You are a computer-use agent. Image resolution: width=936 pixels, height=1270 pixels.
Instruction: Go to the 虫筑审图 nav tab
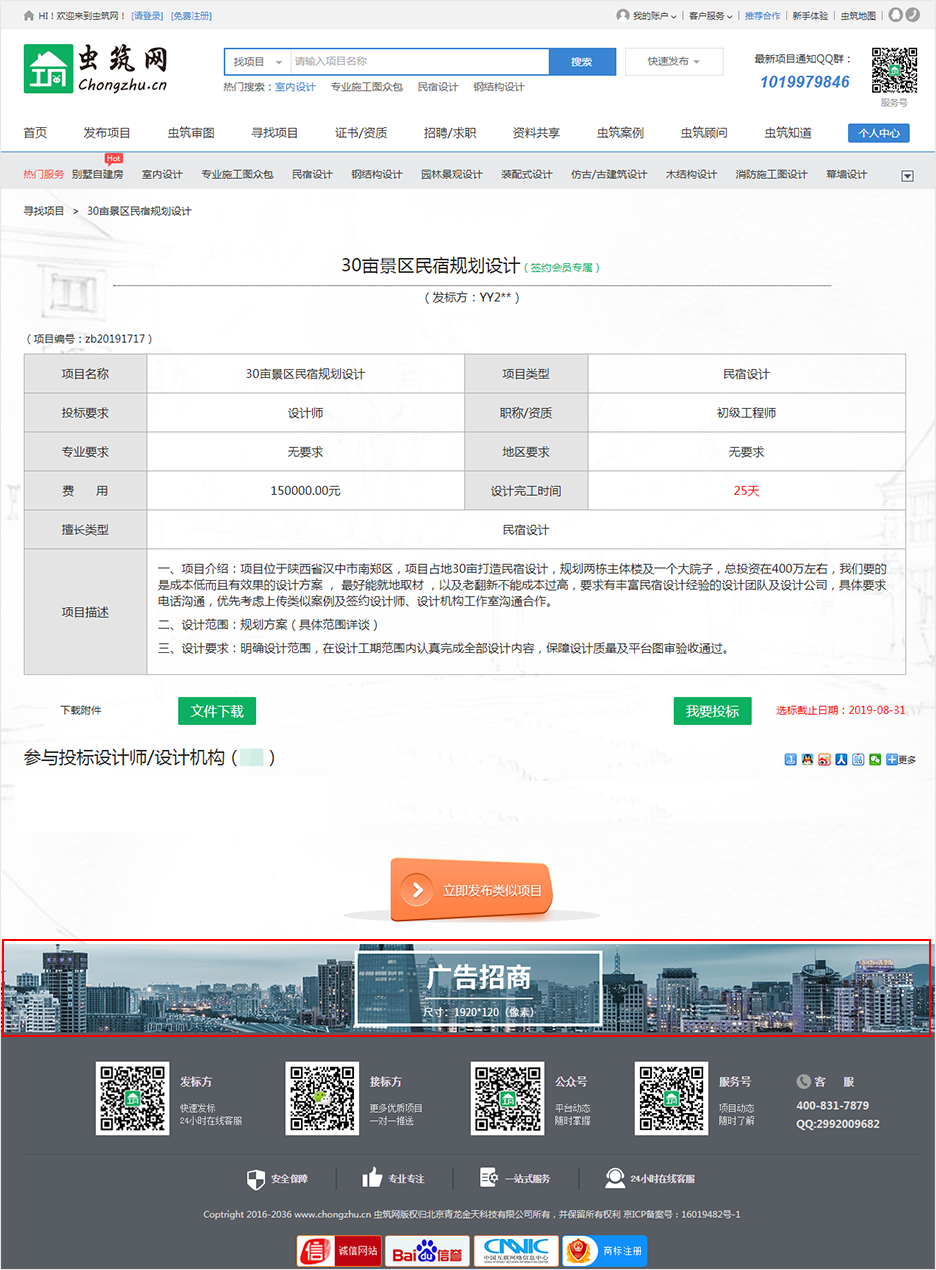[190, 133]
